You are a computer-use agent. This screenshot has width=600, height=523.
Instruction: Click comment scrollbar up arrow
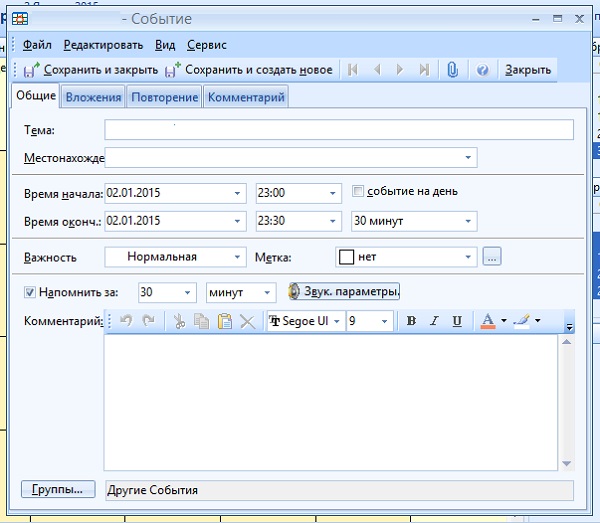tap(566, 342)
